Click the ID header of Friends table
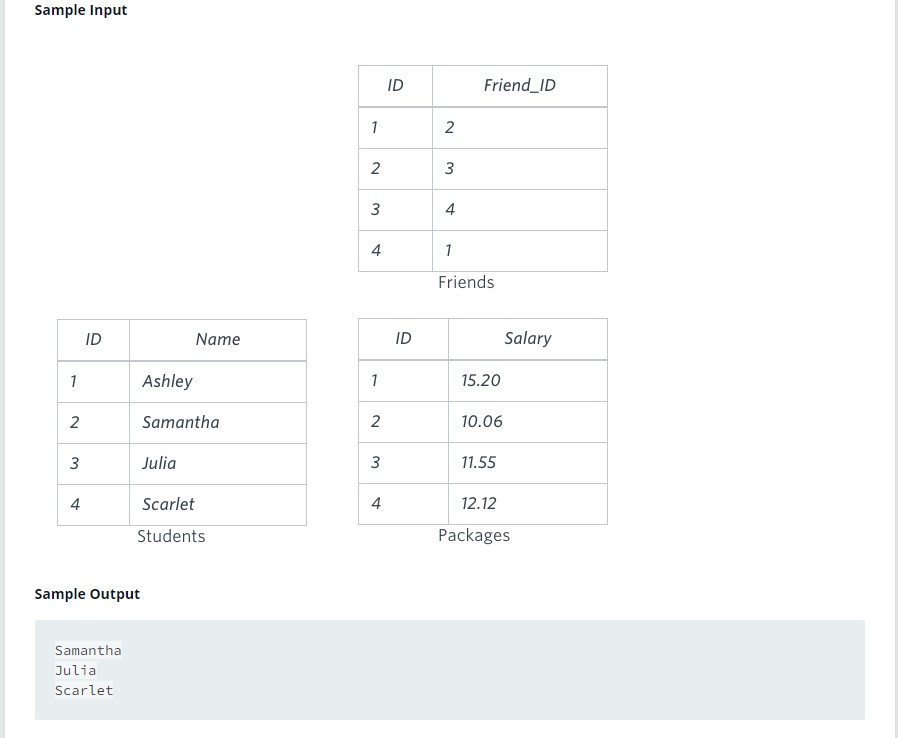The height and width of the screenshot is (738, 898). (395, 86)
